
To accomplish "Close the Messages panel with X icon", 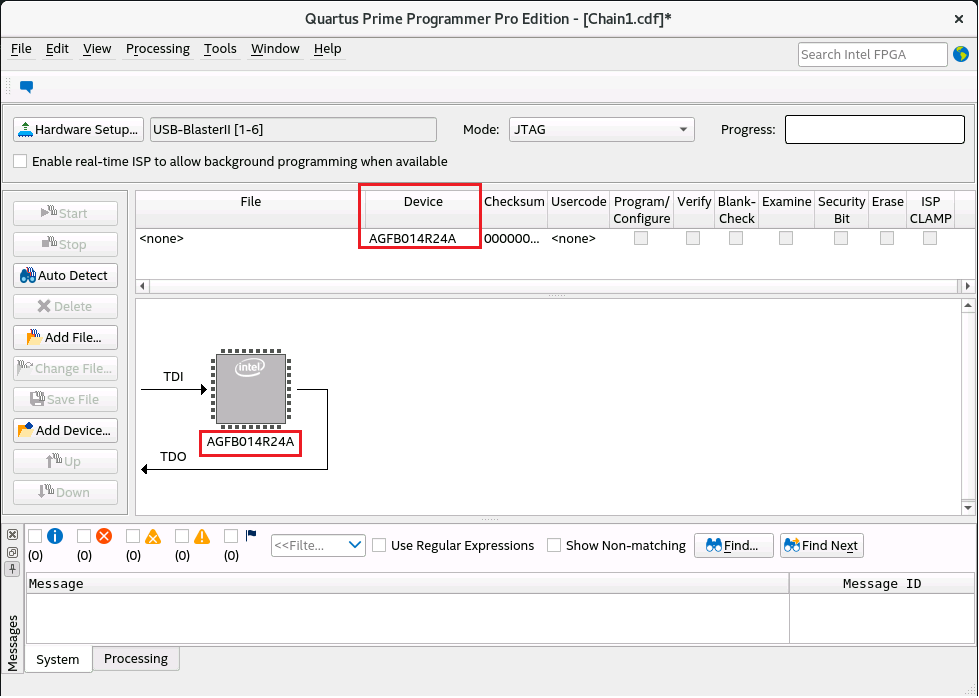I will click(x=12, y=535).
